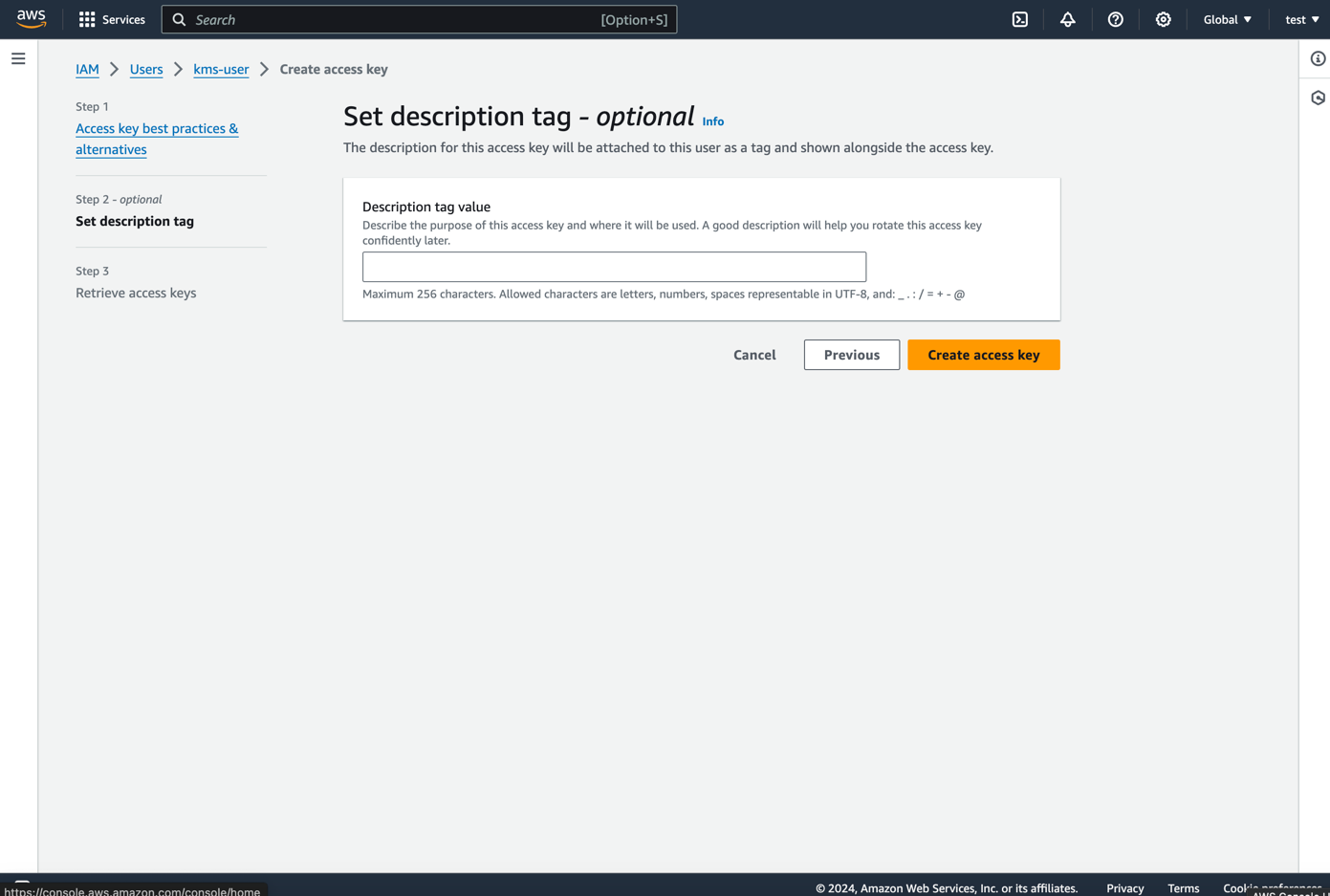This screenshot has width=1330, height=896.
Task: Click Create access key button
Action: pyautogui.click(x=983, y=355)
